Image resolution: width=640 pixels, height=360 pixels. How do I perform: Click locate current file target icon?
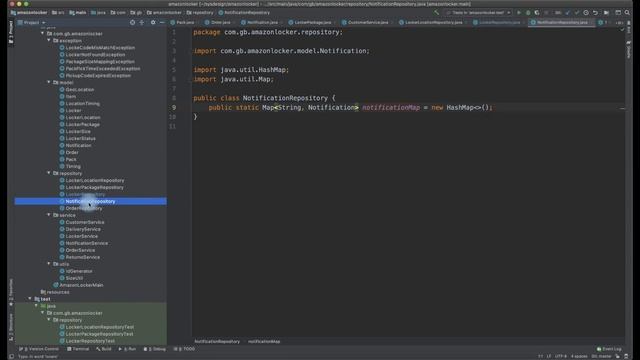click(132, 22)
